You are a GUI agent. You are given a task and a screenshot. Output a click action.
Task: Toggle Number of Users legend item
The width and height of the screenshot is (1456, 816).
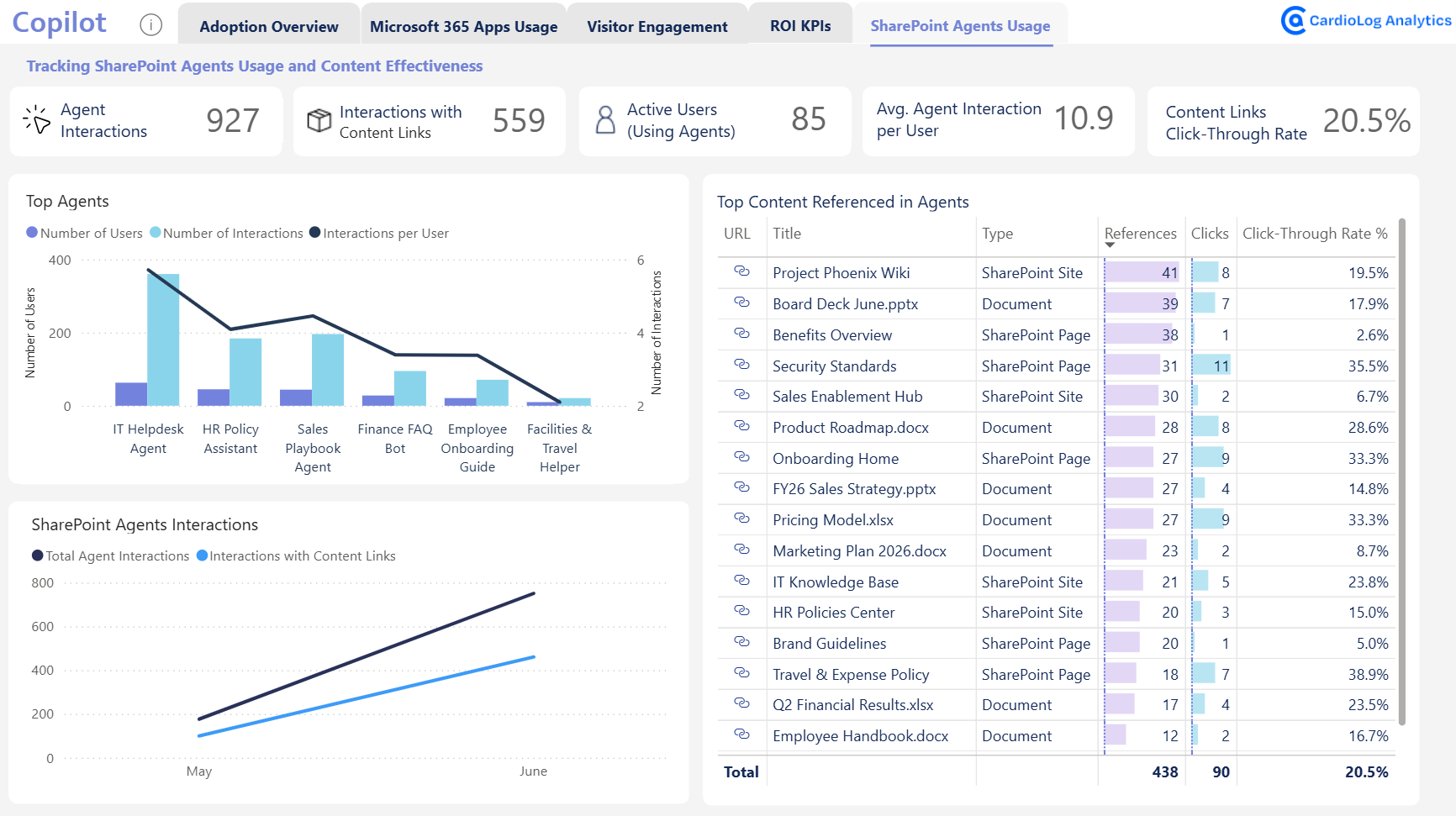click(84, 233)
